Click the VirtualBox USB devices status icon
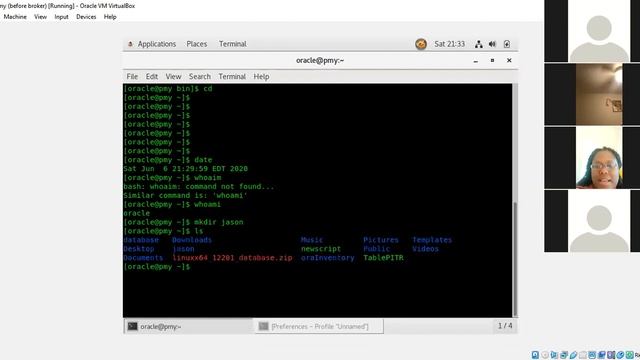Screen dimensions: 640x360 click(573, 355)
